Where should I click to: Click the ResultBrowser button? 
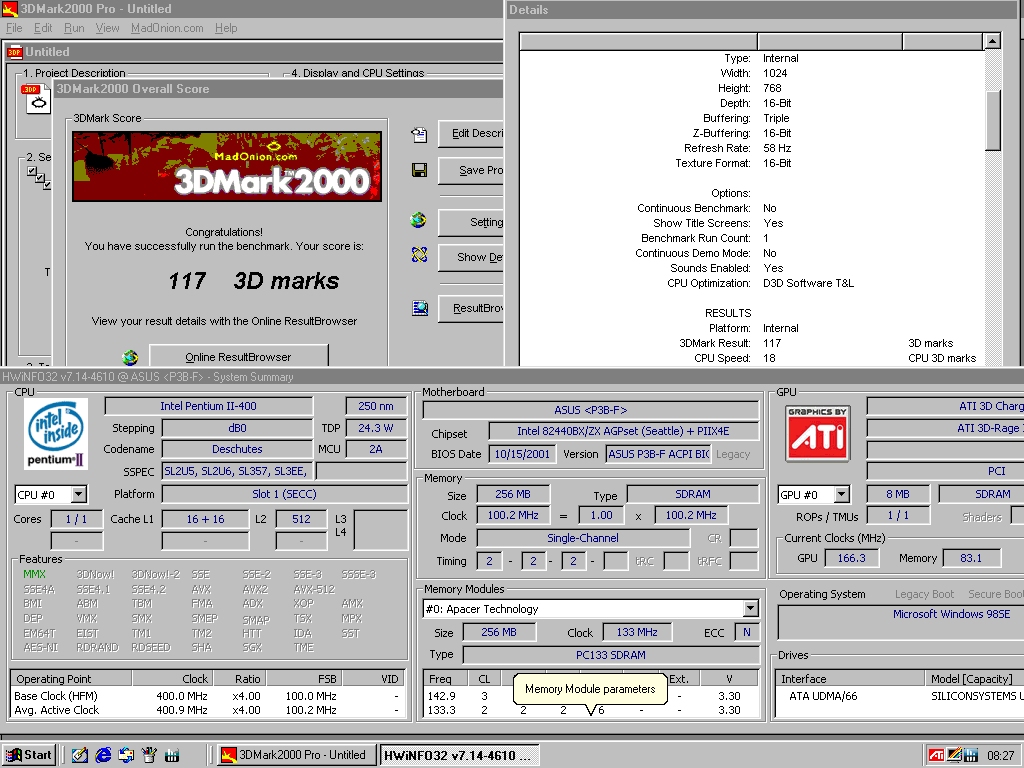click(x=471, y=308)
